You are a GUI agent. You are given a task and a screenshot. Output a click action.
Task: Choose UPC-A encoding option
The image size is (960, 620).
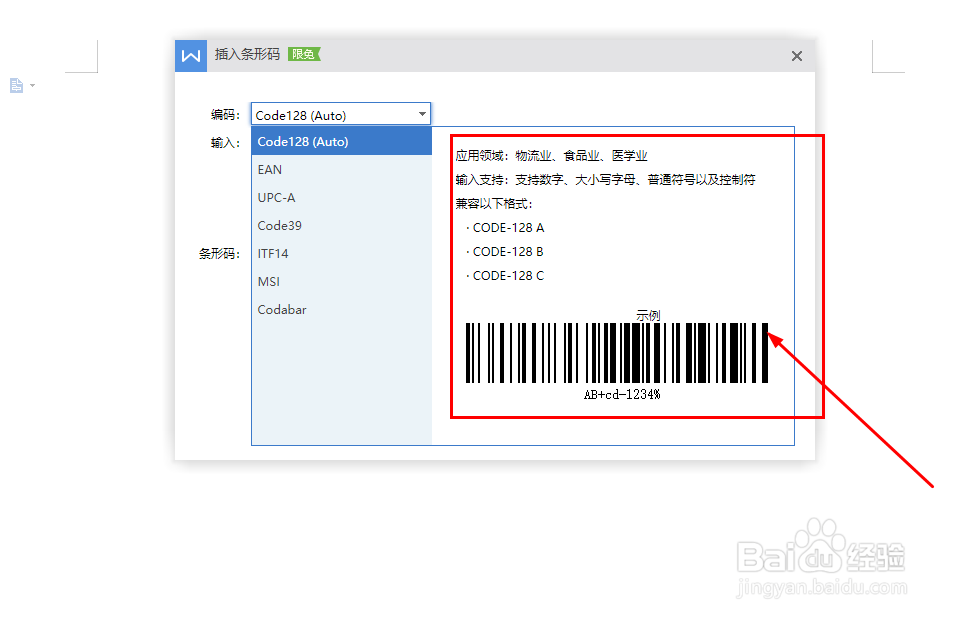click(x=342, y=198)
